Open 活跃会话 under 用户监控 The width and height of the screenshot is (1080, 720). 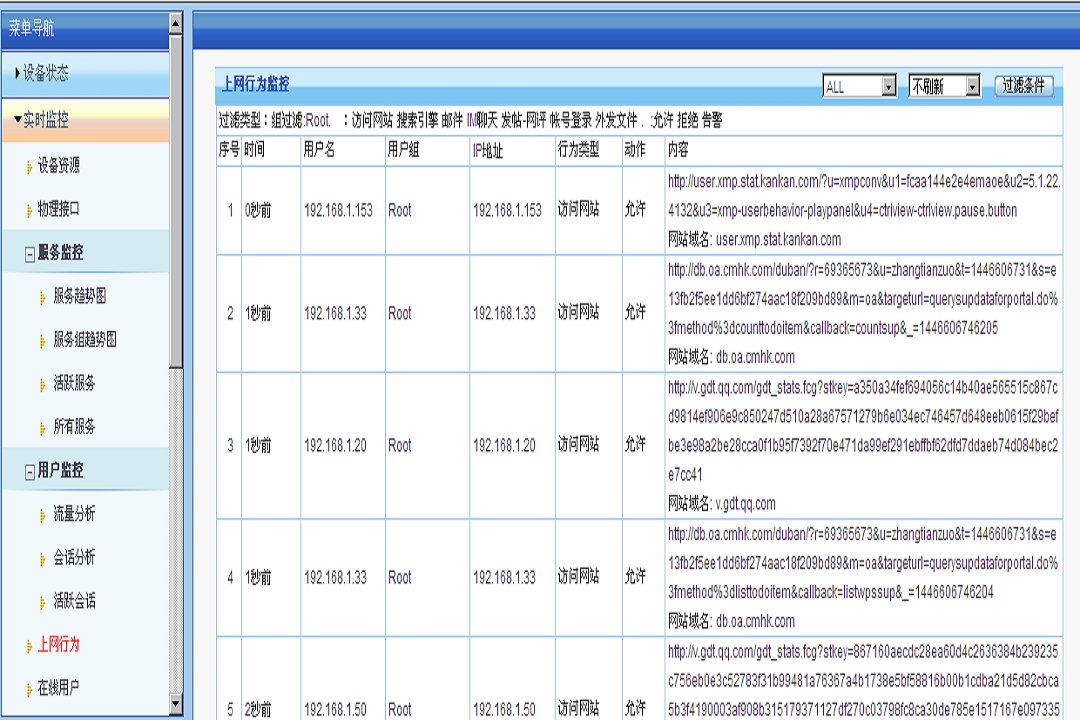(x=74, y=601)
